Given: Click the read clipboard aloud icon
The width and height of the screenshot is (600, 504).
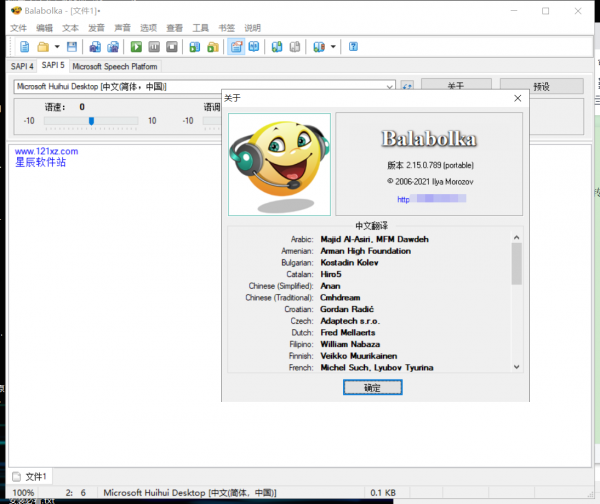Looking at the screenshot, I should [195, 47].
